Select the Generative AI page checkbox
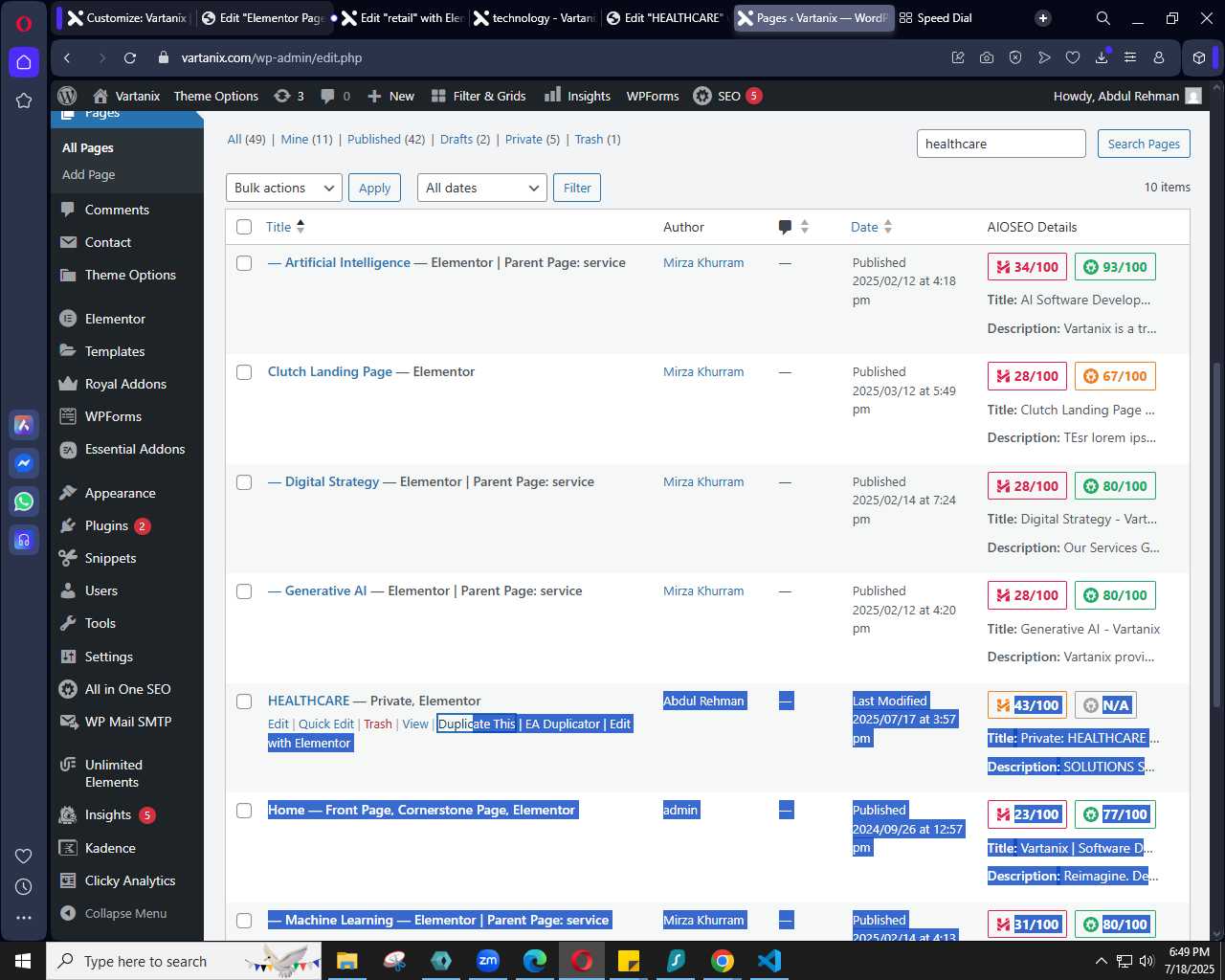Viewport: 1225px width, 980px height. tap(244, 591)
